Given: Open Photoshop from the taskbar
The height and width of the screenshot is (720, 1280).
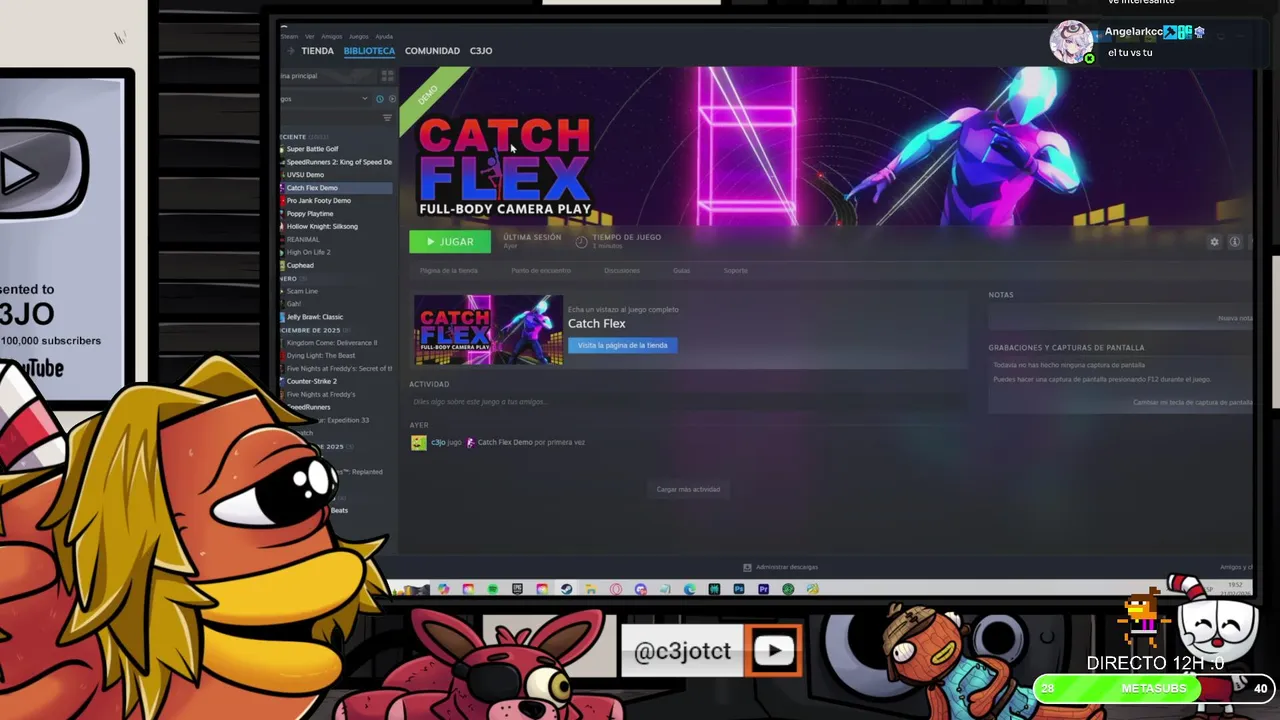Looking at the screenshot, I should click(x=739, y=589).
